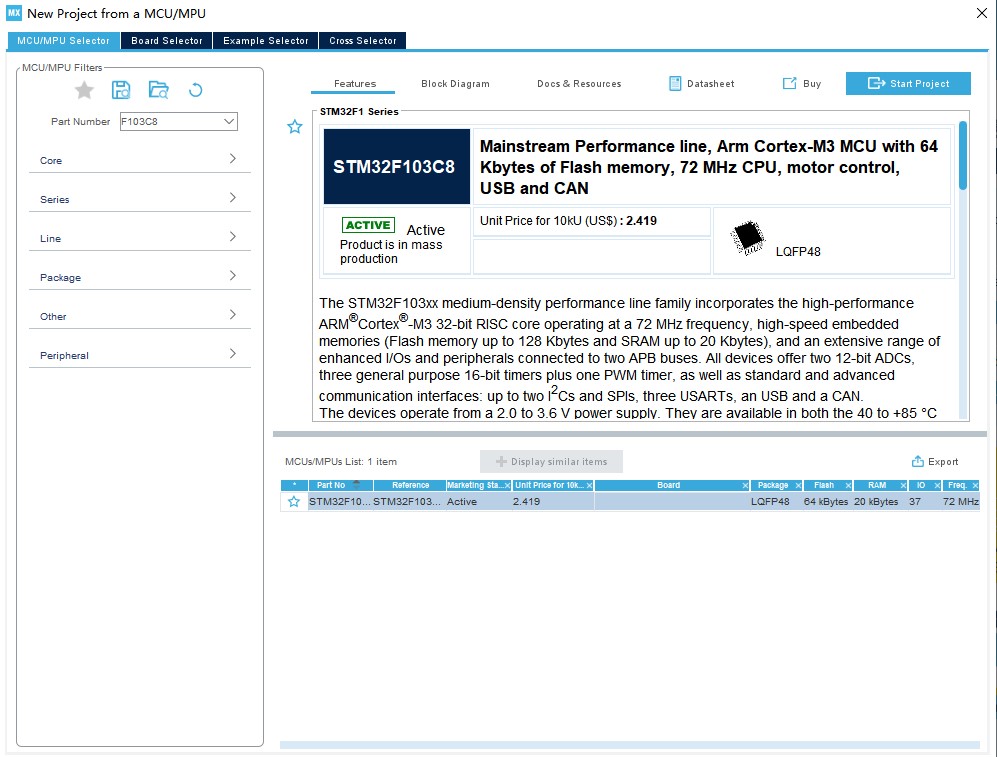Switch to the Board Selector tab

tap(167, 41)
